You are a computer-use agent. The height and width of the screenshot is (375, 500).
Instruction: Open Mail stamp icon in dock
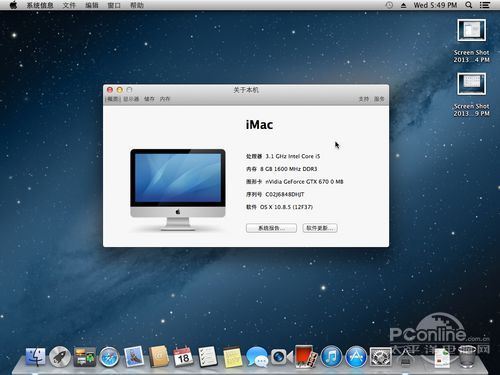click(x=134, y=356)
